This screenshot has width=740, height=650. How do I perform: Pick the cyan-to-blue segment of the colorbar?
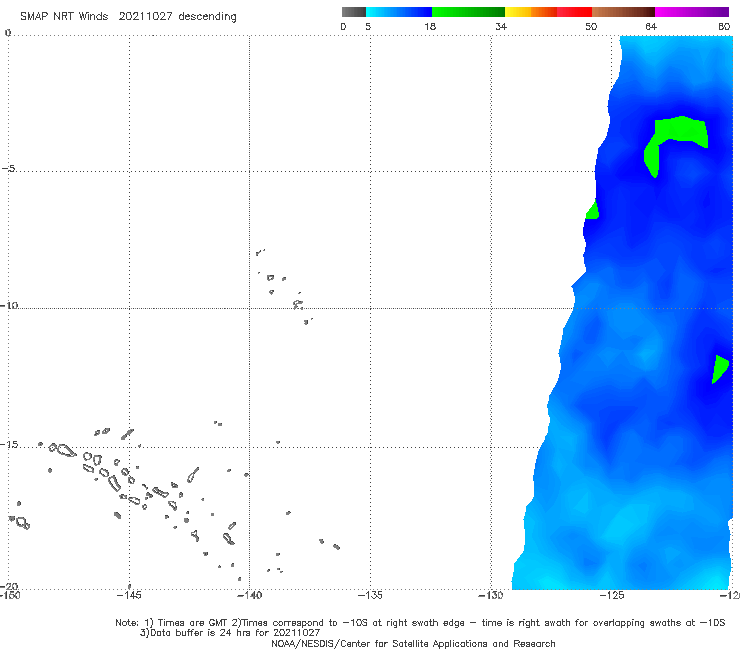(x=399, y=12)
